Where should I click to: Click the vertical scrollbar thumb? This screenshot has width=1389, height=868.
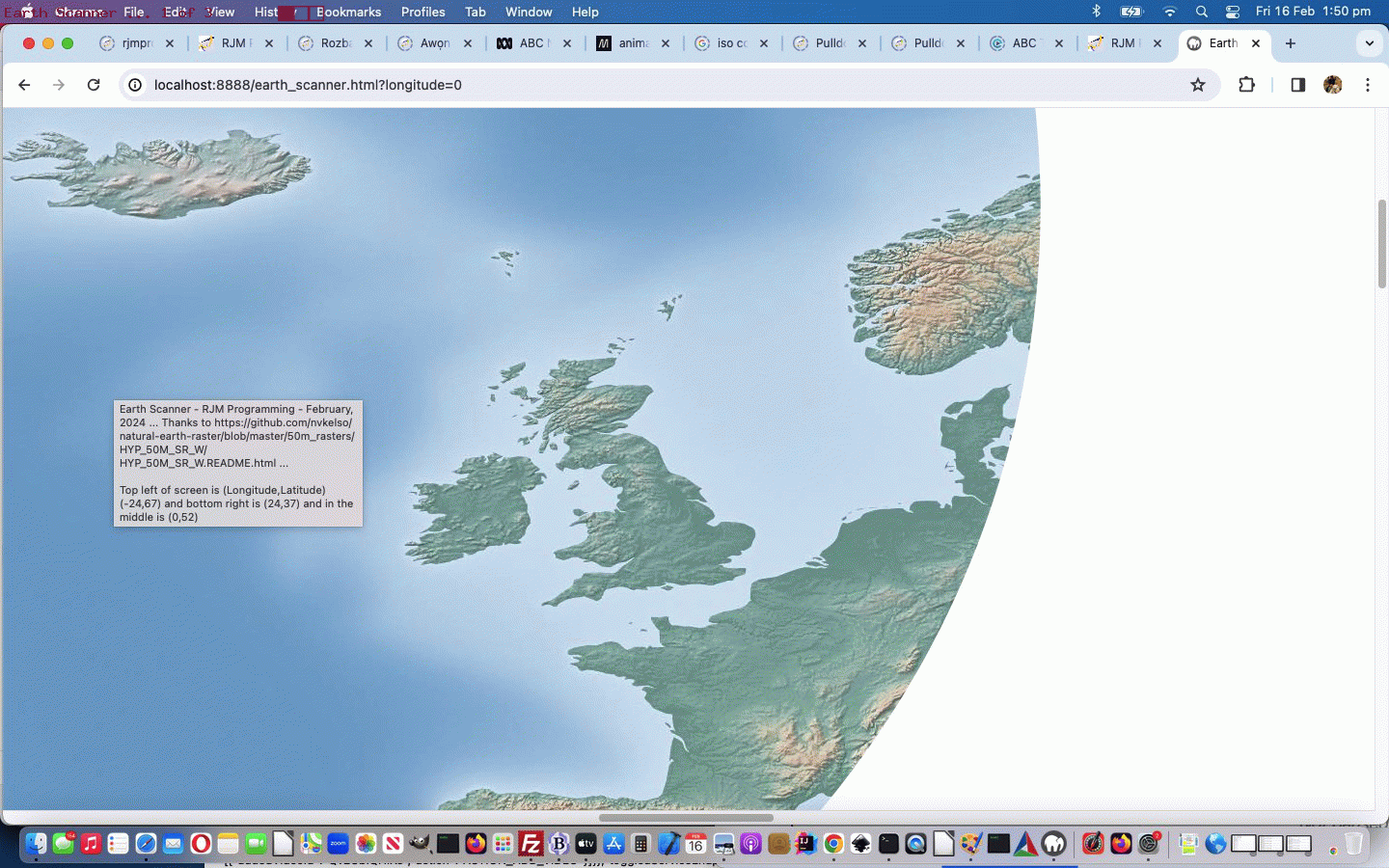1381,243
